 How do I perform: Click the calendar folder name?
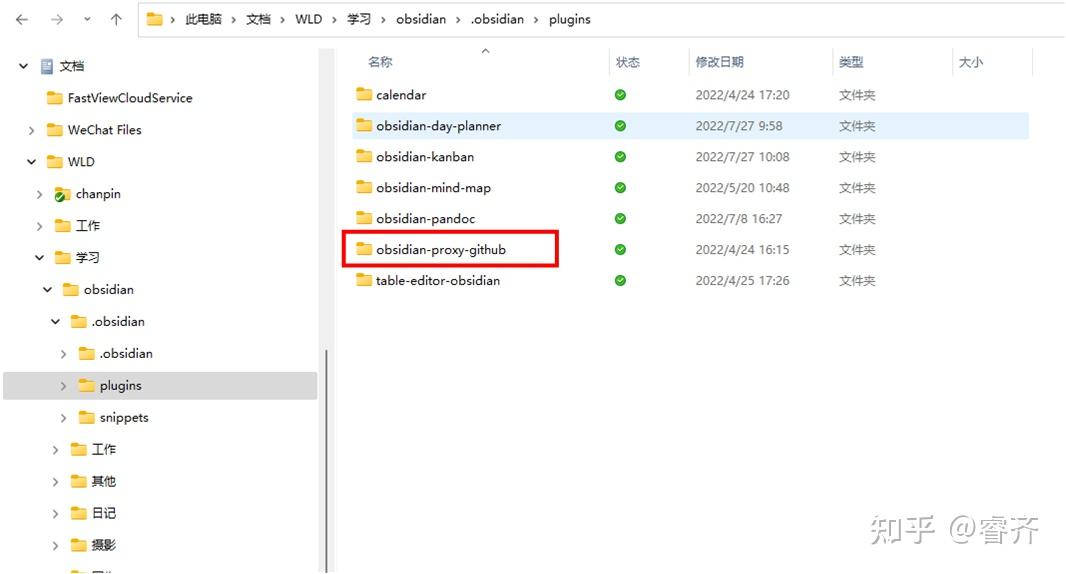pyautogui.click(x=401, y=95)
